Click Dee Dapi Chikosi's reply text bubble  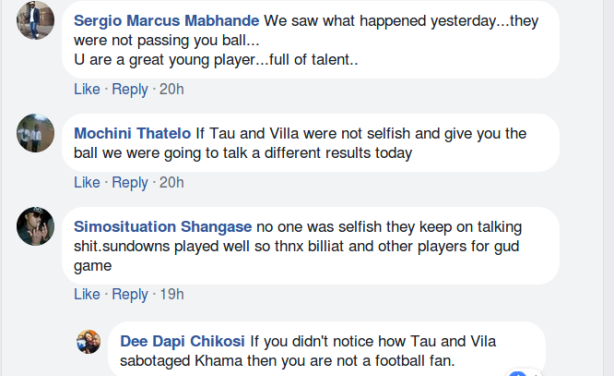coord(326,350)
